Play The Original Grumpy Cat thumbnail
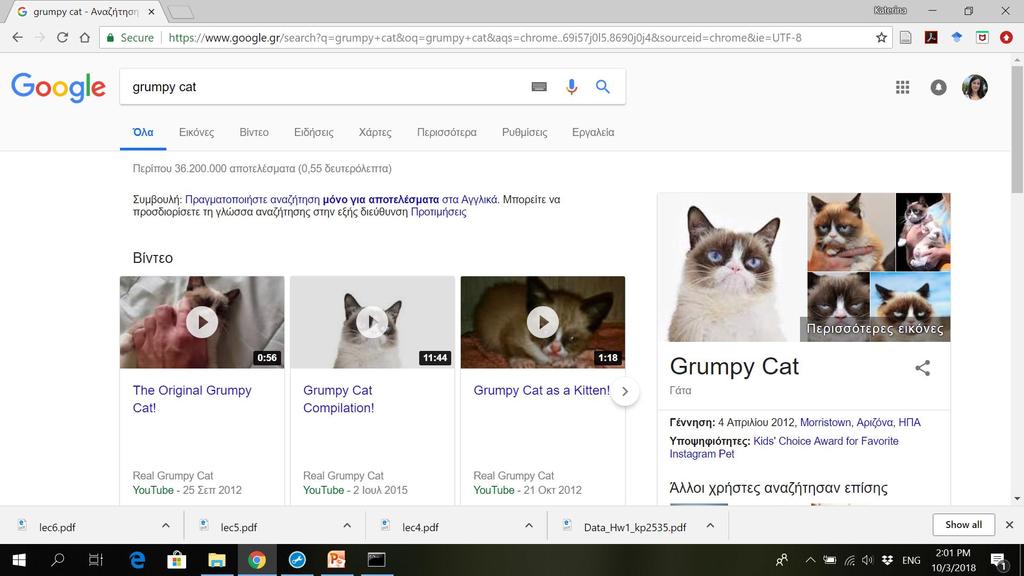 [202, 322]
